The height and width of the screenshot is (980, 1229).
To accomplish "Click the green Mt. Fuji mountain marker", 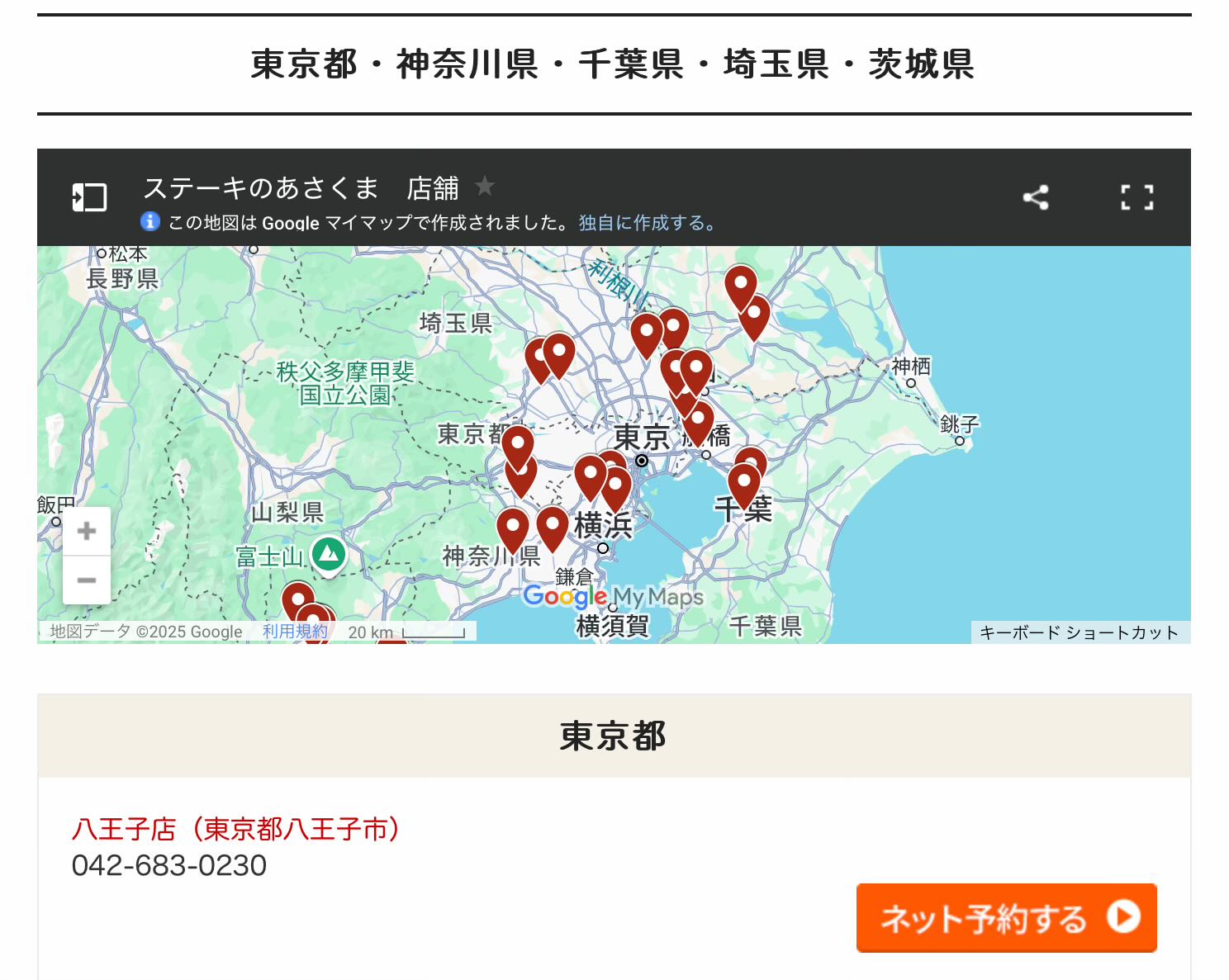I will [329, 555].
